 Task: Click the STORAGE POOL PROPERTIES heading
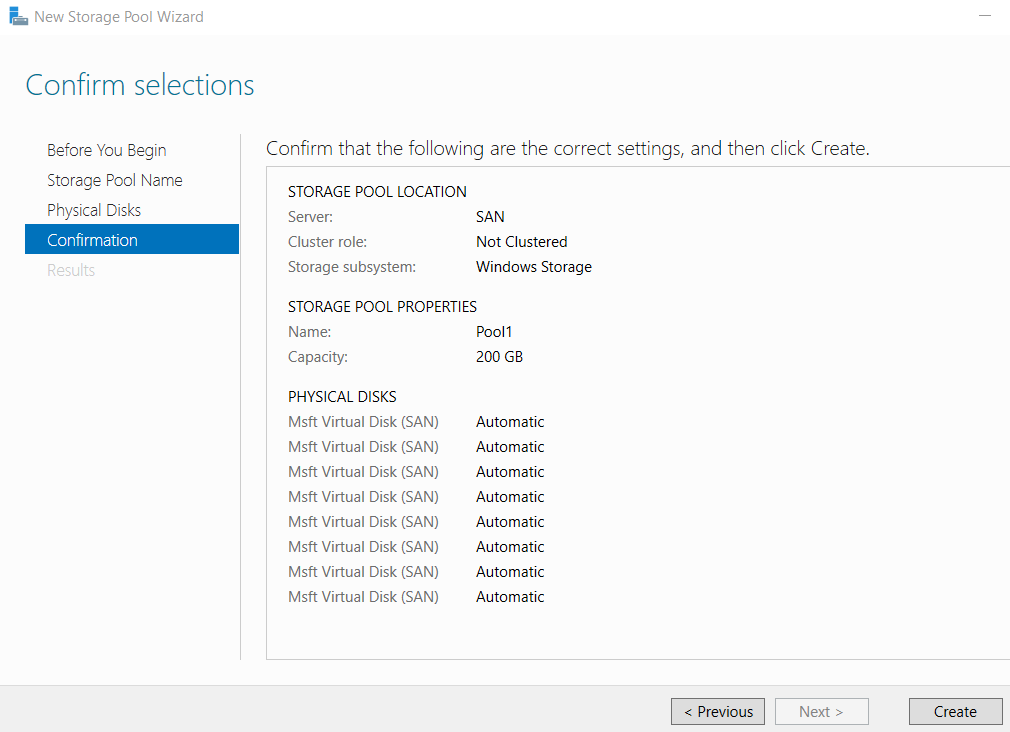[x=382, y=307]
